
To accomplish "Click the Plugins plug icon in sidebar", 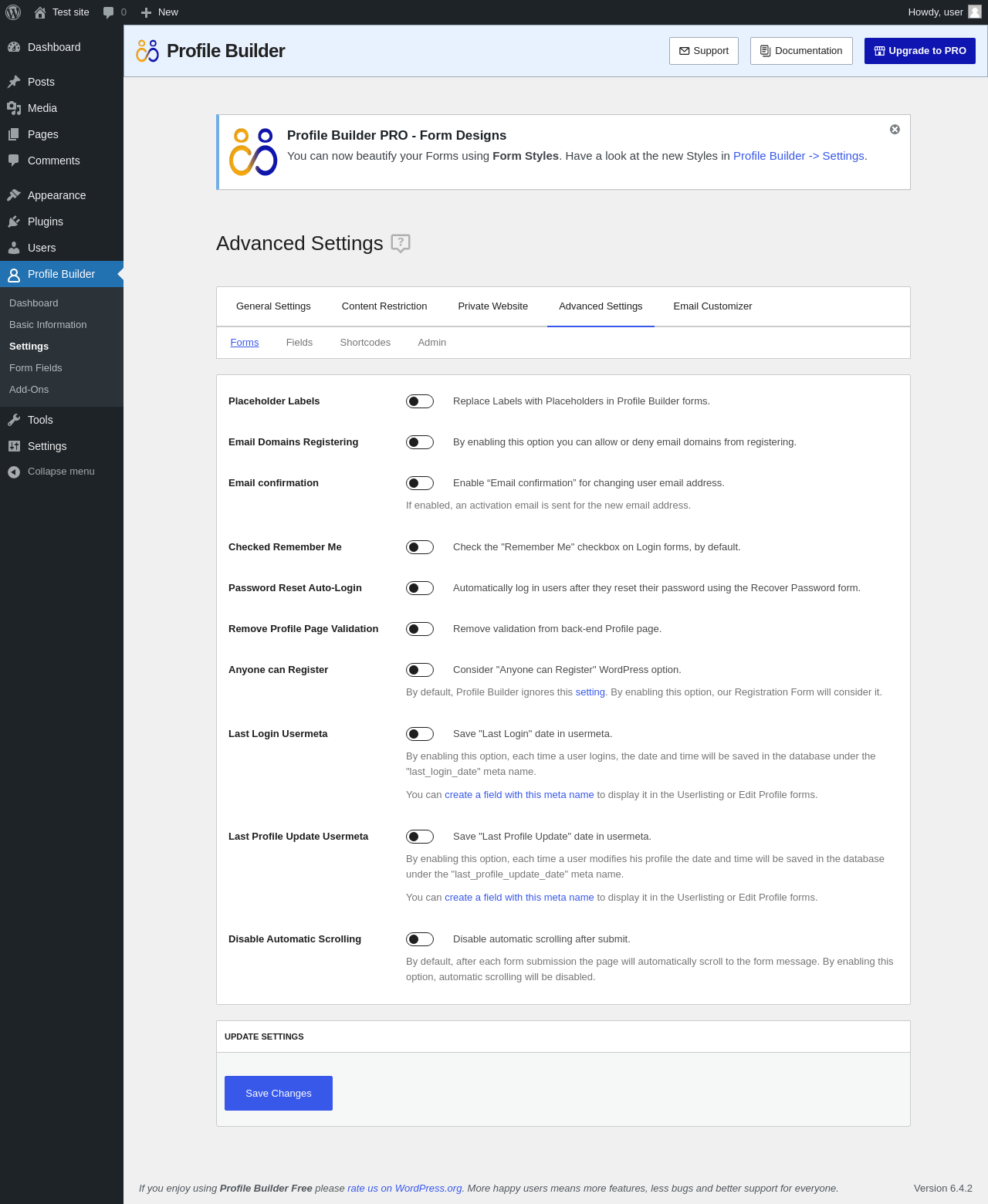I will click(x=14, y=222).
